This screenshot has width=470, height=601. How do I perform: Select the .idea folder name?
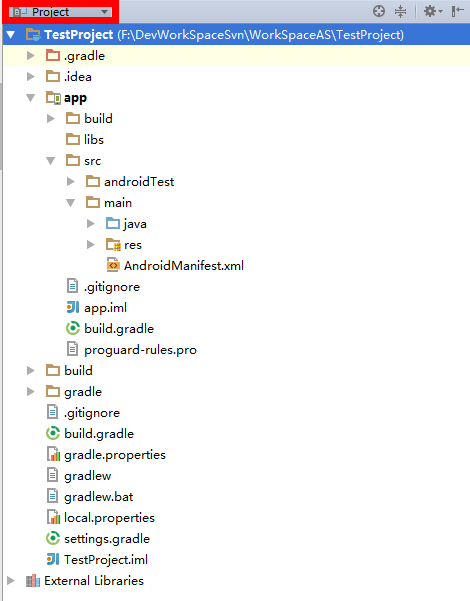pos(78,77)
